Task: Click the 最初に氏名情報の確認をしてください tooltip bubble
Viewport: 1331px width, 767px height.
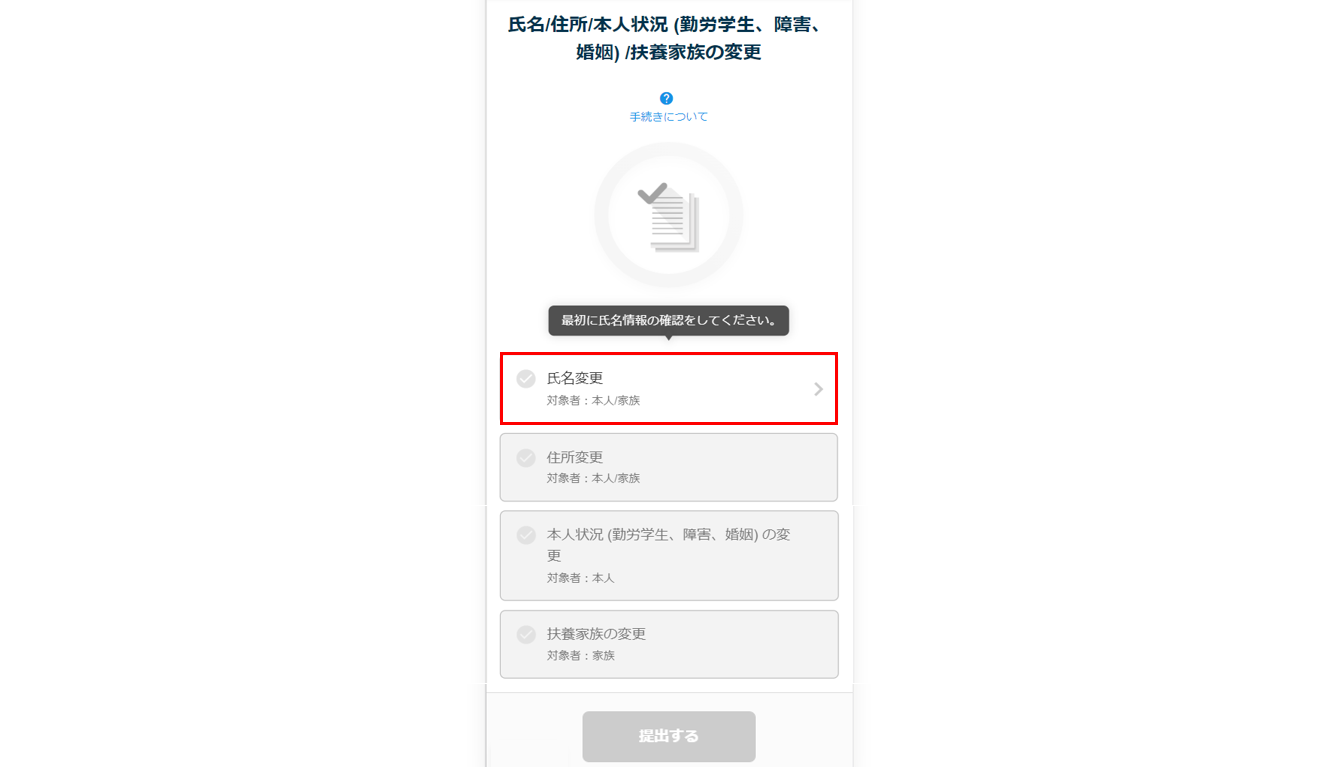Action: click(x=668, y=320)
